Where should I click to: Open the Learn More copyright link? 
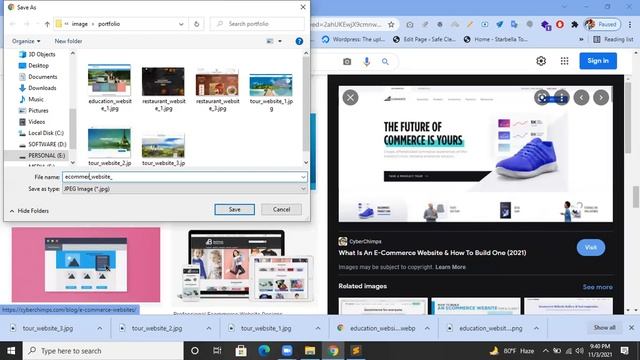click(450, 267)
